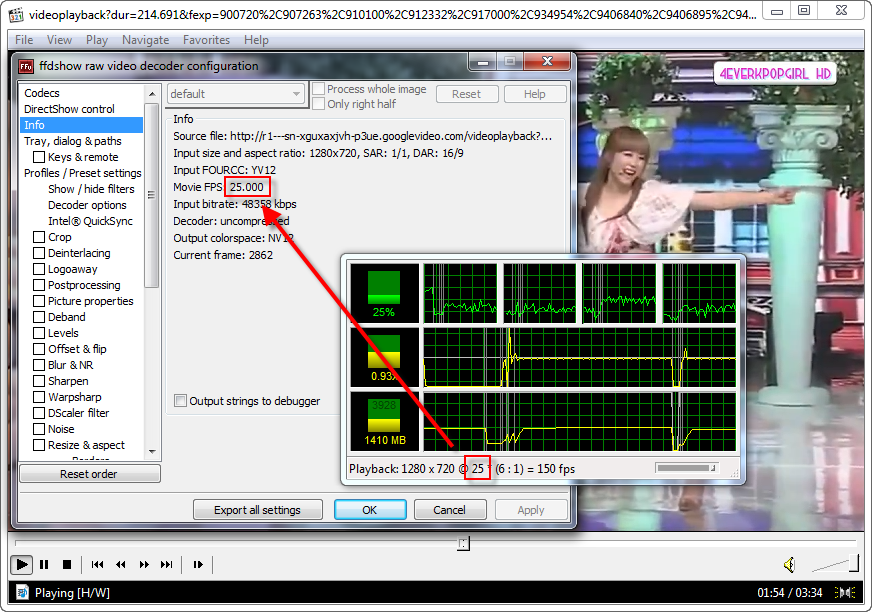The width and height of the screenshot is (872, 612).
Task: Skip to next track button
Action: 167,565
